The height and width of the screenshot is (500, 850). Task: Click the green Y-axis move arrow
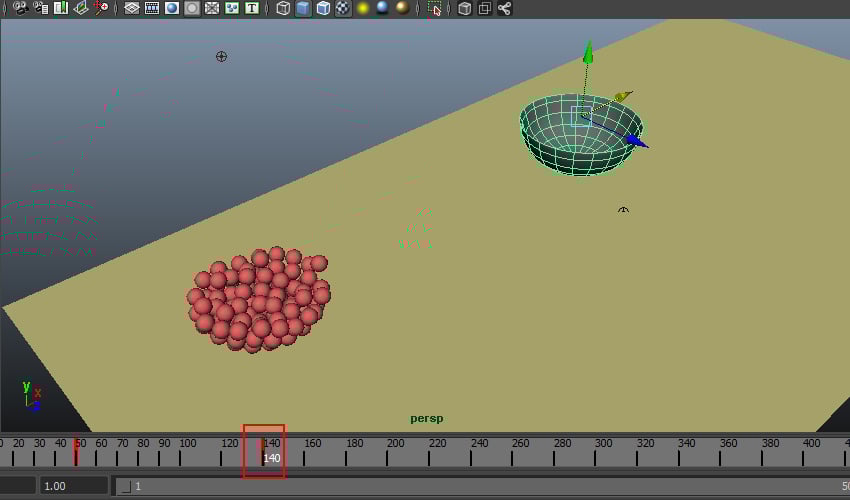tap(588, 53)
